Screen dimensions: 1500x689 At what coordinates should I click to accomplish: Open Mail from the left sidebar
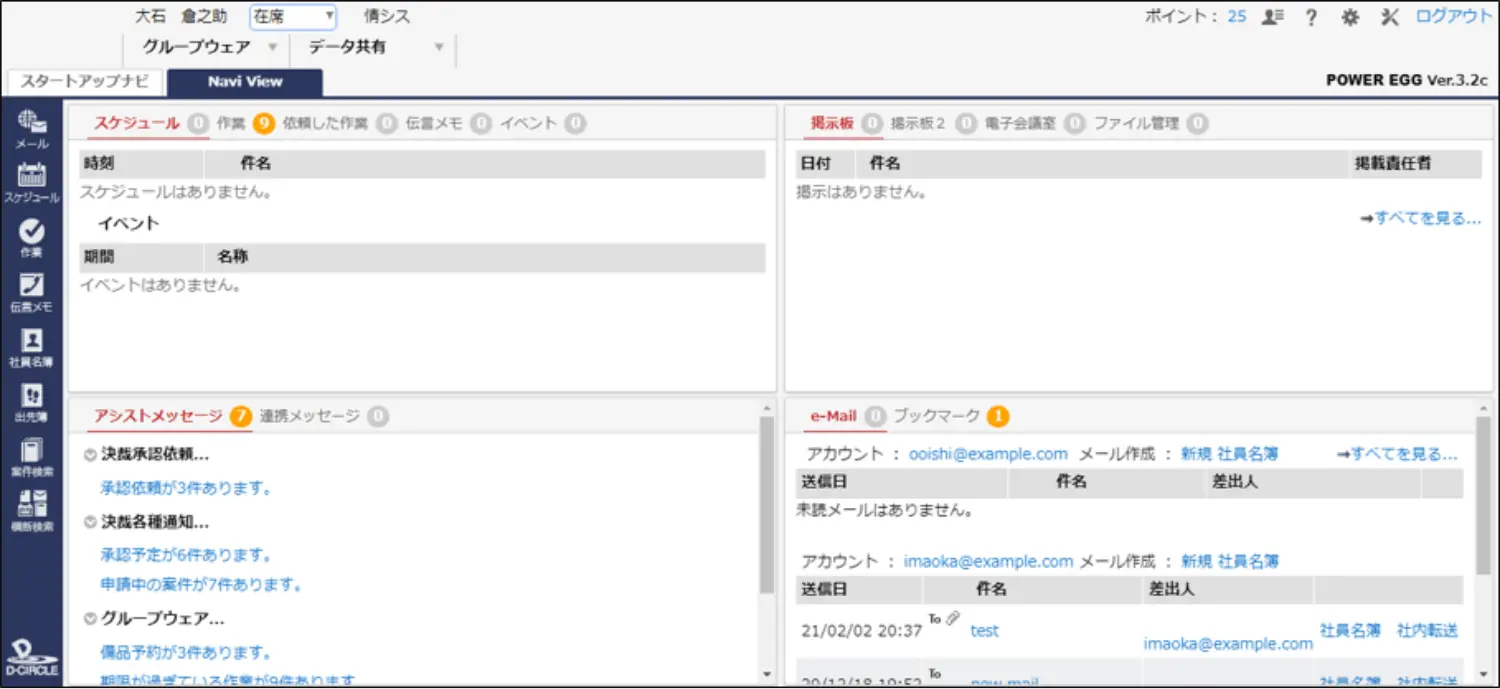pyautogui.click(x=32, y=125)
